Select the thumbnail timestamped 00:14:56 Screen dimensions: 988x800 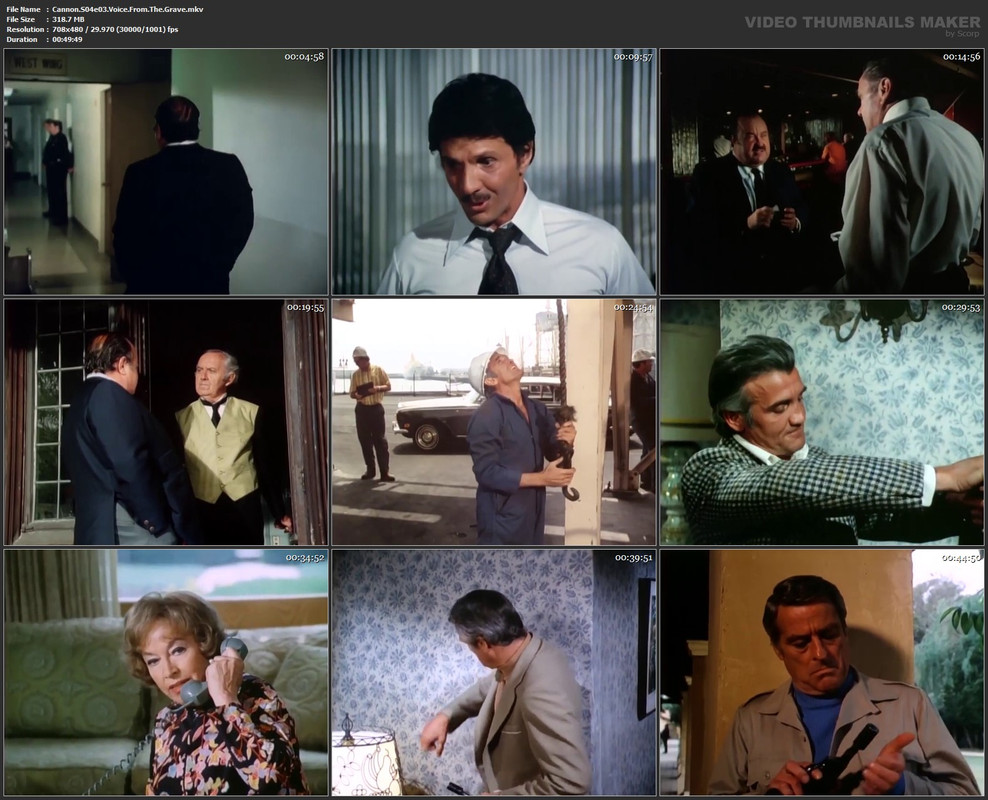pos(822,171)
